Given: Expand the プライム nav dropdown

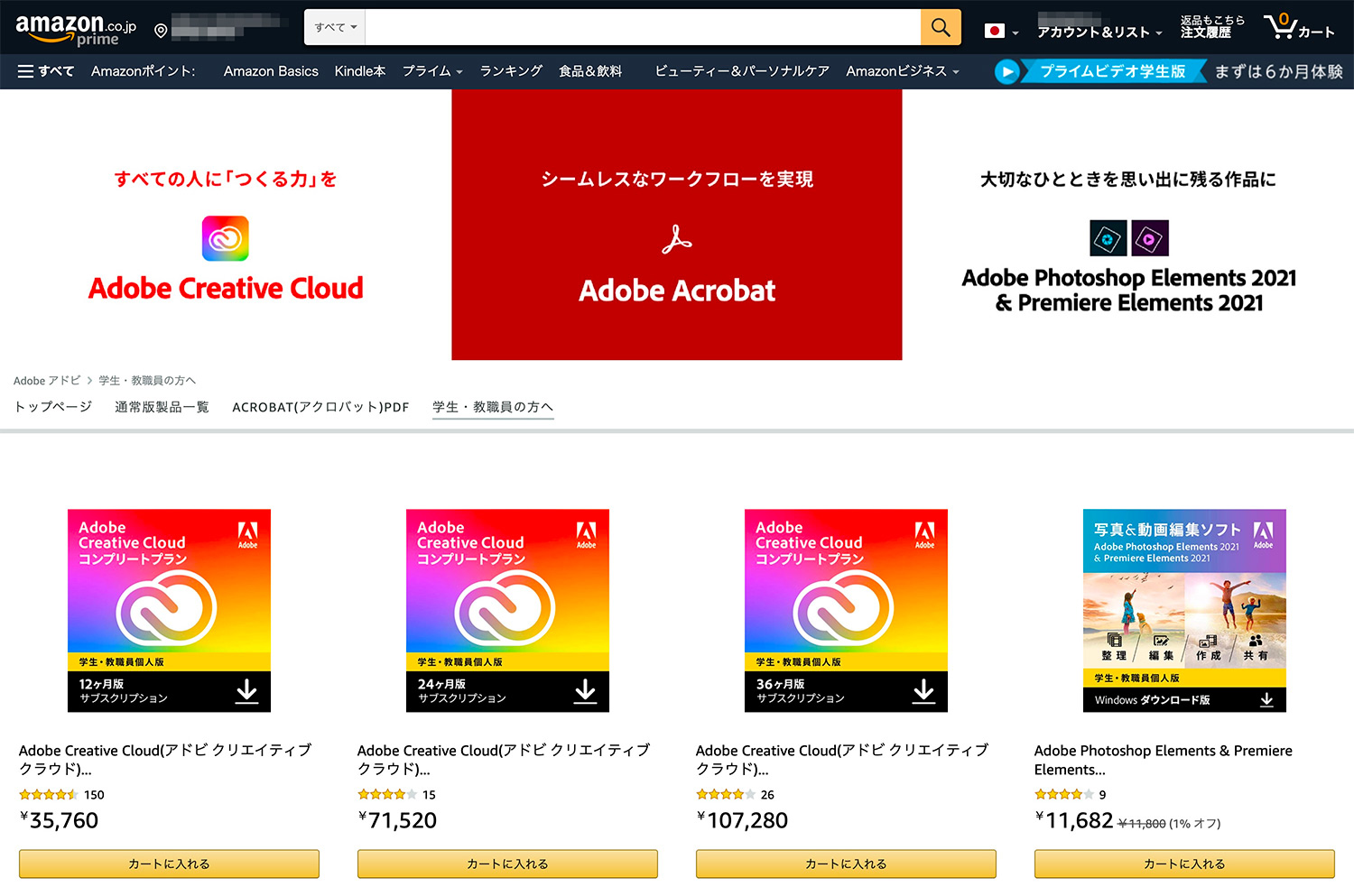Looking at the screenshot, I should [x=432, y=71].
